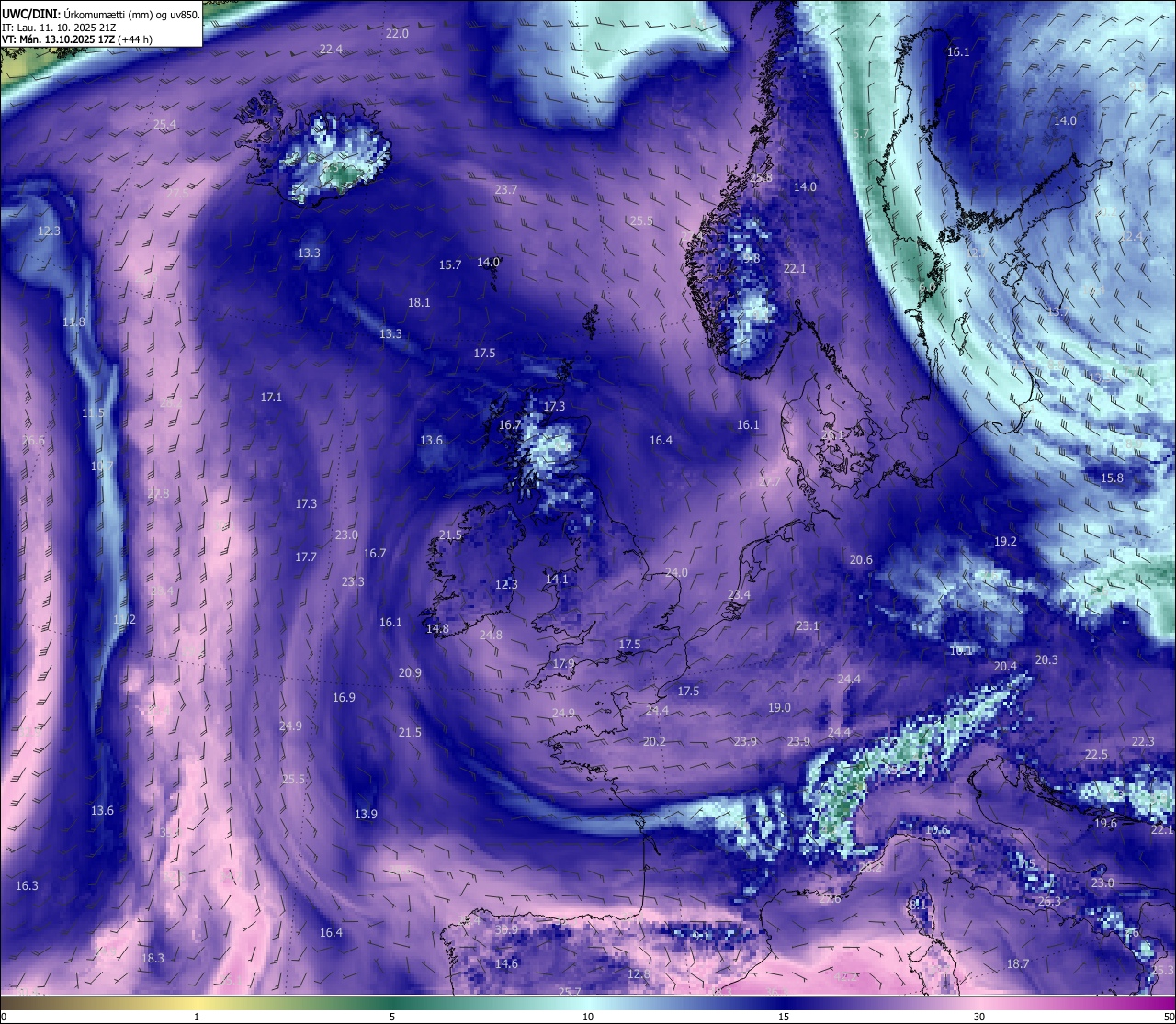Click the 14.8 value near Ireland
The width and height of the screenshot is (1176, 1024).
pyautogui.click(x=437, y=628)
